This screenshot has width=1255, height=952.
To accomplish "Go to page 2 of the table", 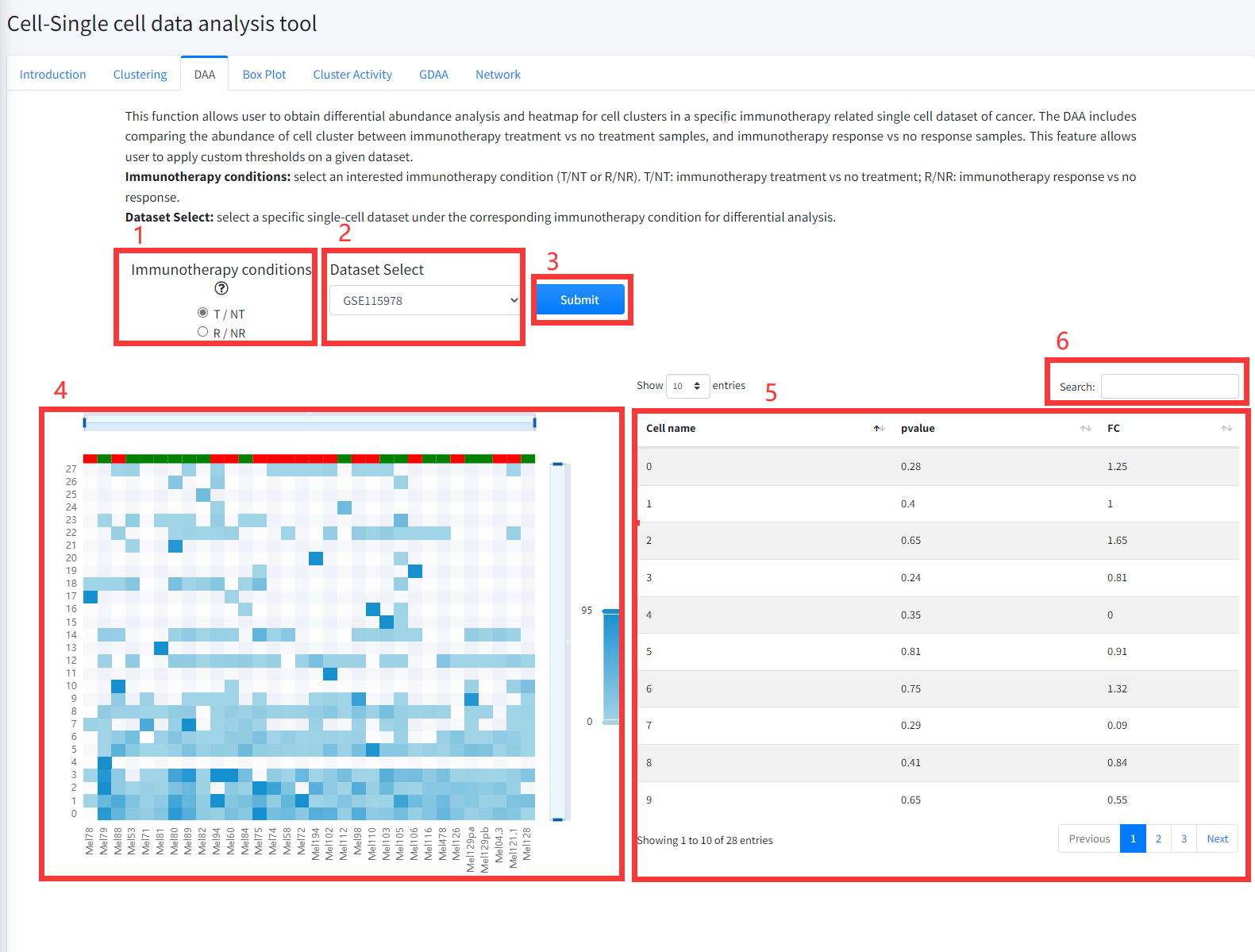I will coord(1158,839).
